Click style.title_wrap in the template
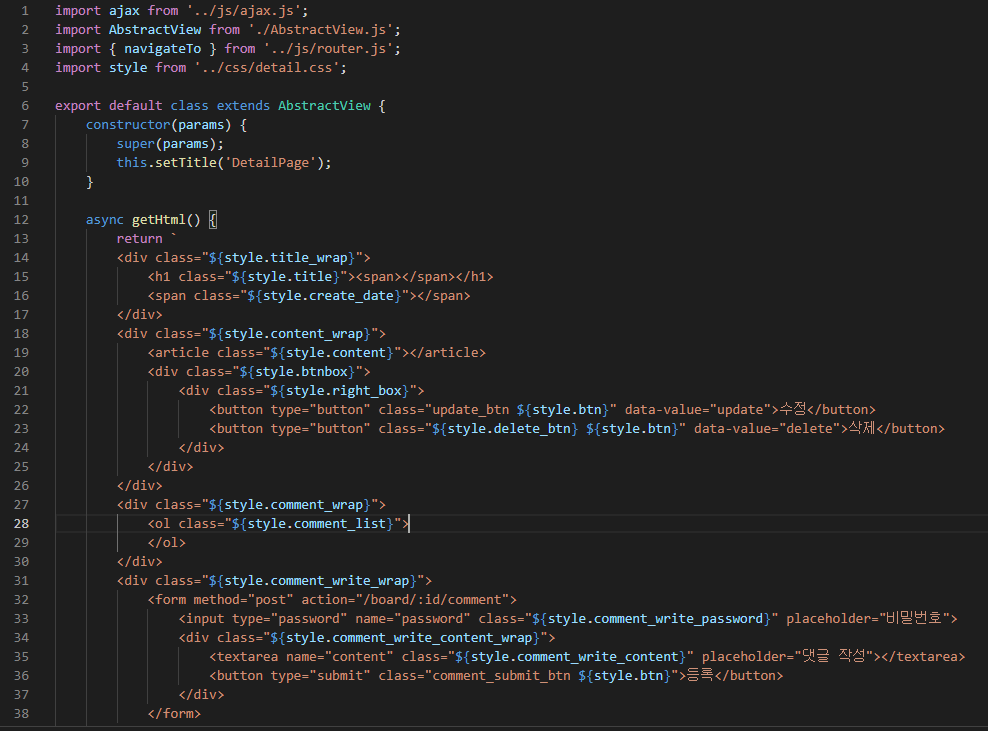This screenshot has height=731, width=988. tap(286, 257)
